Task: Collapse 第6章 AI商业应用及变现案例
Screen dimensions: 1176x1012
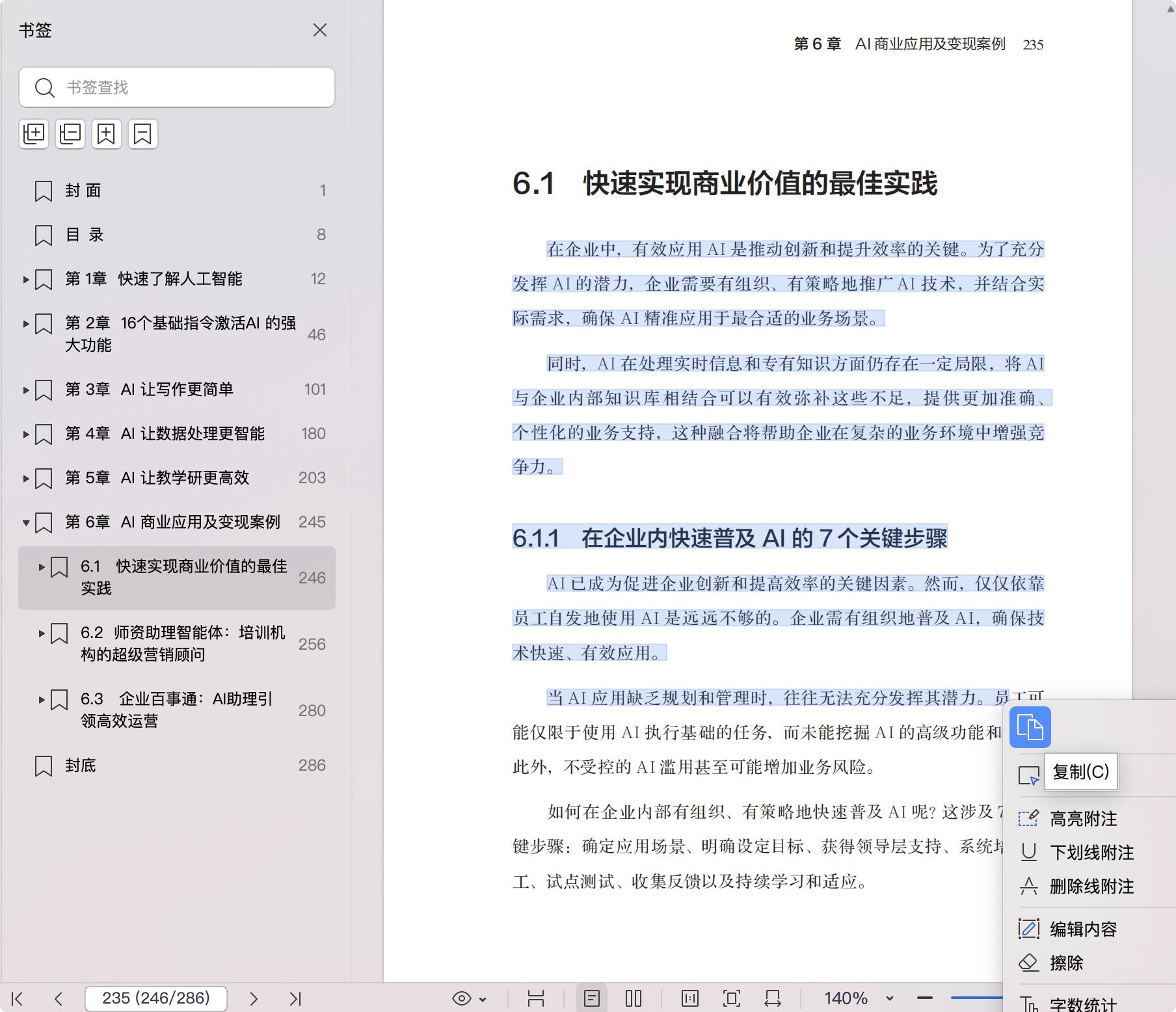Action: [x=26, y=523]
